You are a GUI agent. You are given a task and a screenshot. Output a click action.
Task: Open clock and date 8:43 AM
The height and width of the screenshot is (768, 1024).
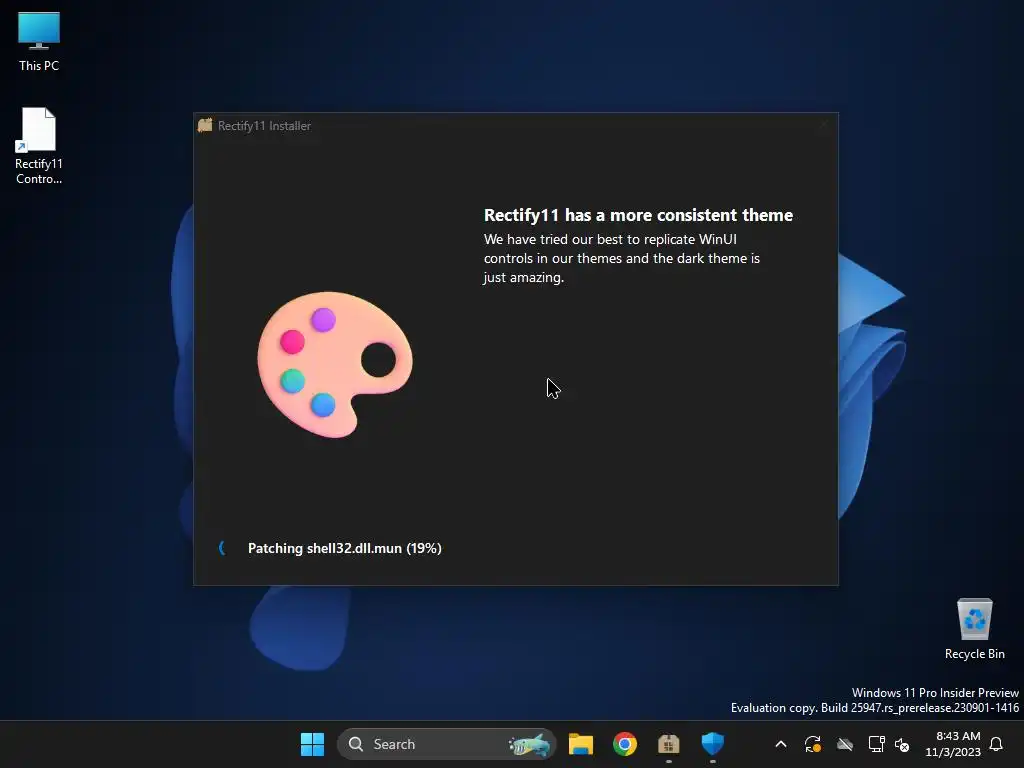[953, 744]
